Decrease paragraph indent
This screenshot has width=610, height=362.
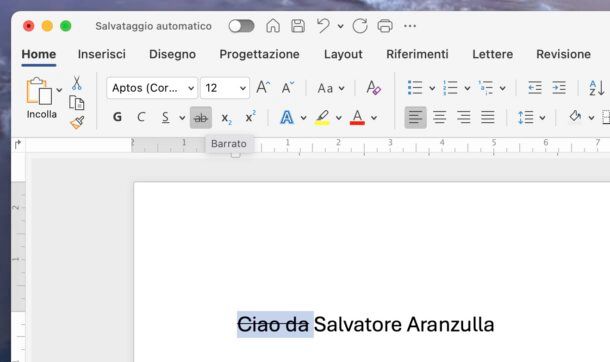click(535, 88)
